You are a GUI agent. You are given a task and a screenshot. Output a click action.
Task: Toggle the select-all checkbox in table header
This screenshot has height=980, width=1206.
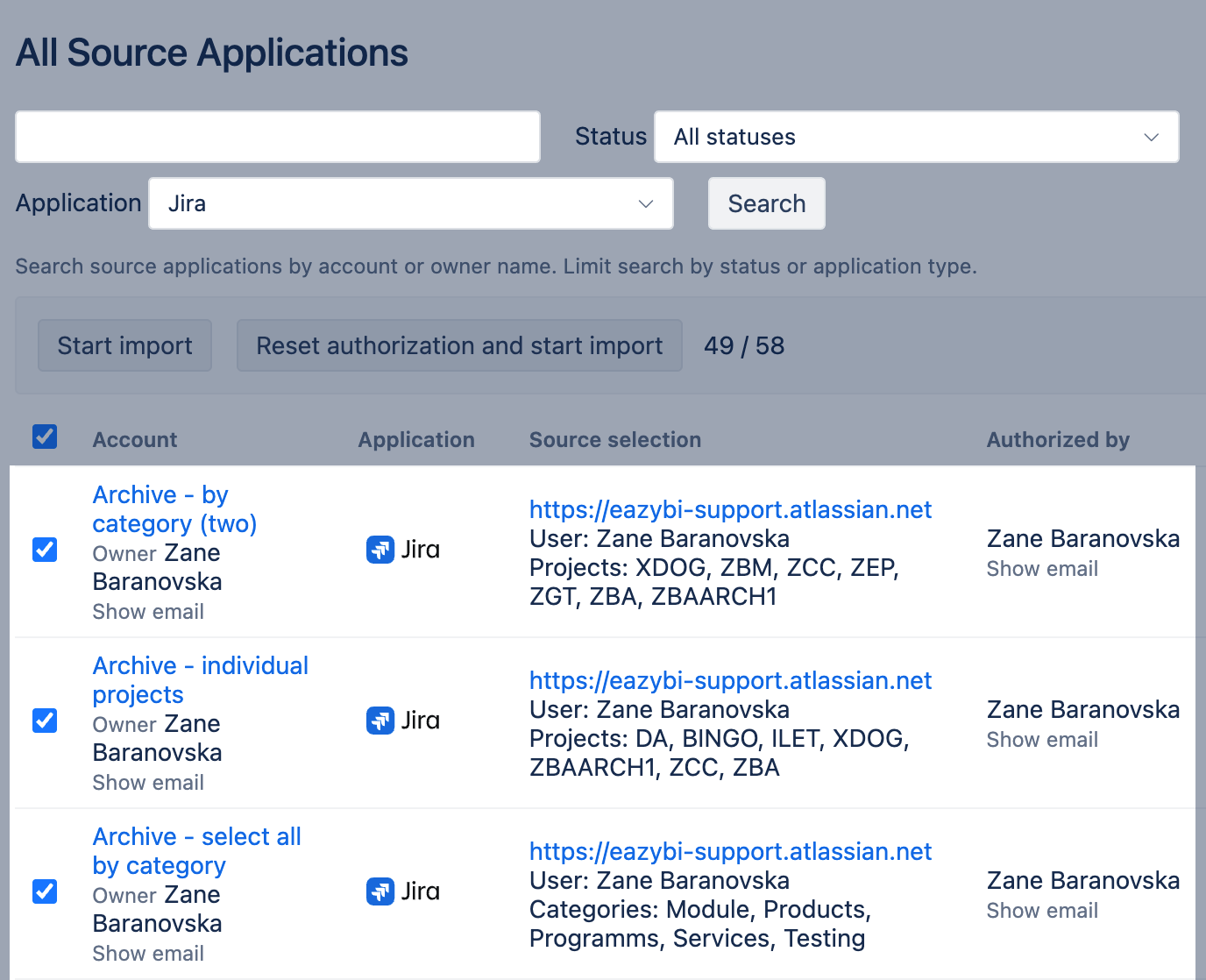point(45,437)
